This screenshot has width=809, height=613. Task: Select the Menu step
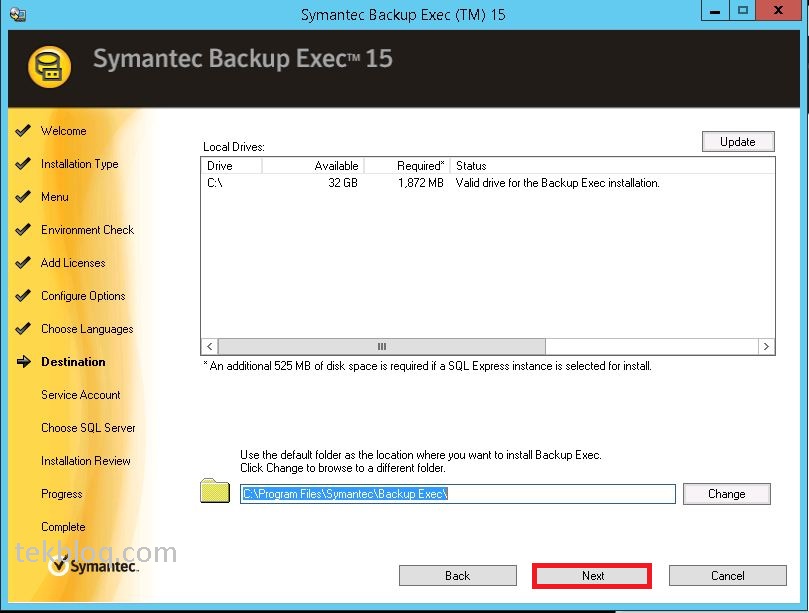click(x=55, y=197)
